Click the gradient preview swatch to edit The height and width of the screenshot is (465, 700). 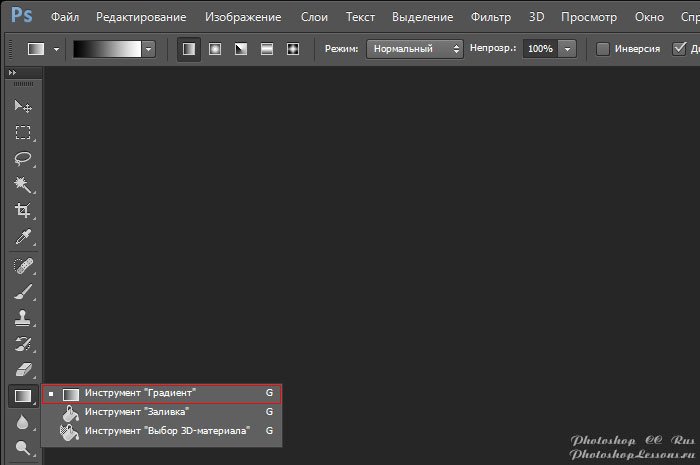point(106,48)
